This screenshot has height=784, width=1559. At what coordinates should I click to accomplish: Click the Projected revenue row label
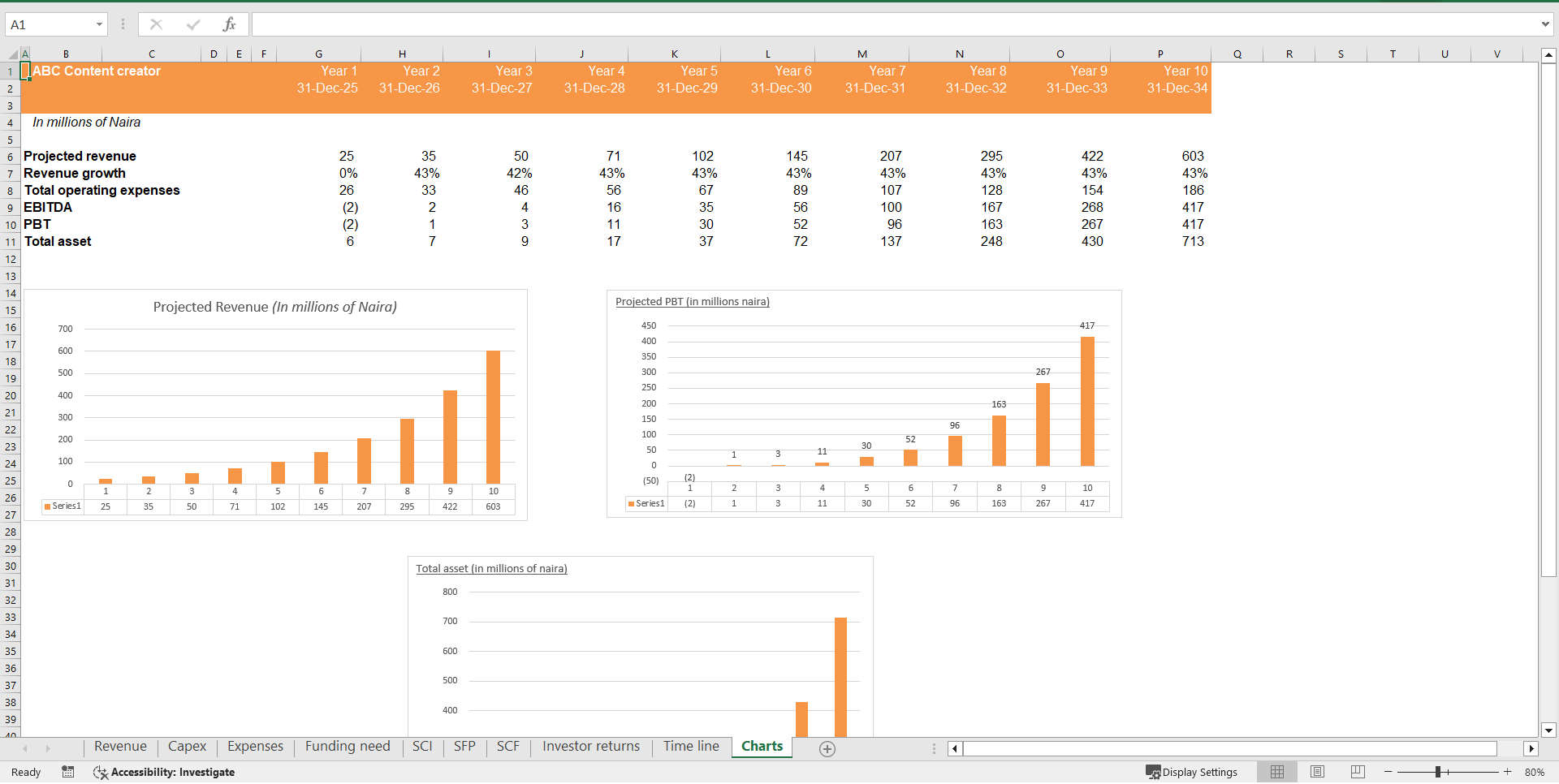pyautogui.click(x=80, y=157)
